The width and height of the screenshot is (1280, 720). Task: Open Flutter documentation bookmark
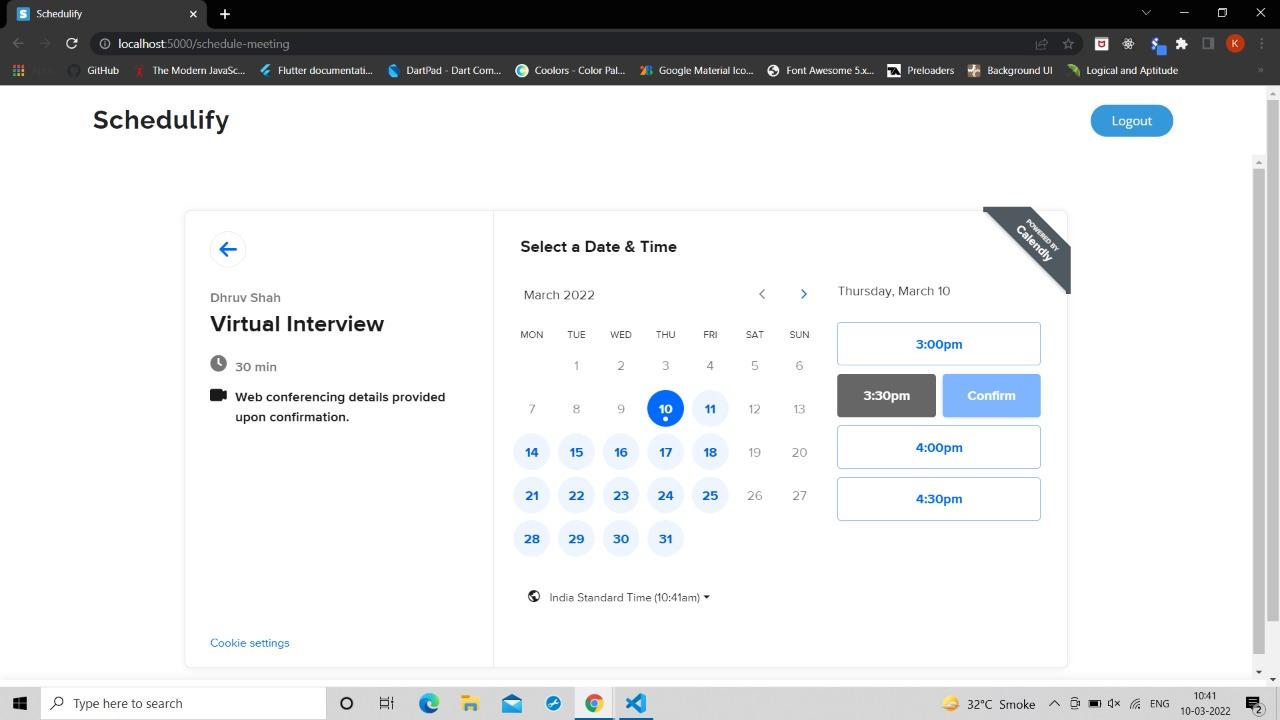(315, 70)
